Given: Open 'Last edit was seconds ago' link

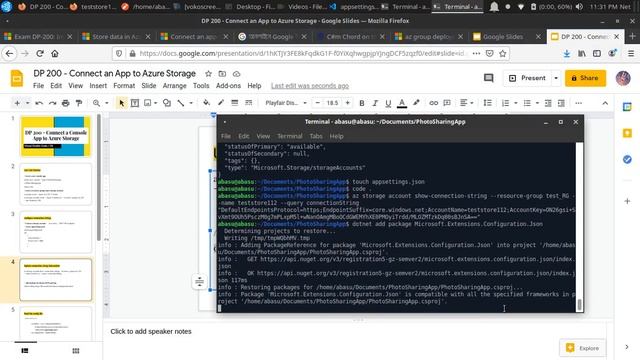Looking at the screenshot, I should pos(310,86).
